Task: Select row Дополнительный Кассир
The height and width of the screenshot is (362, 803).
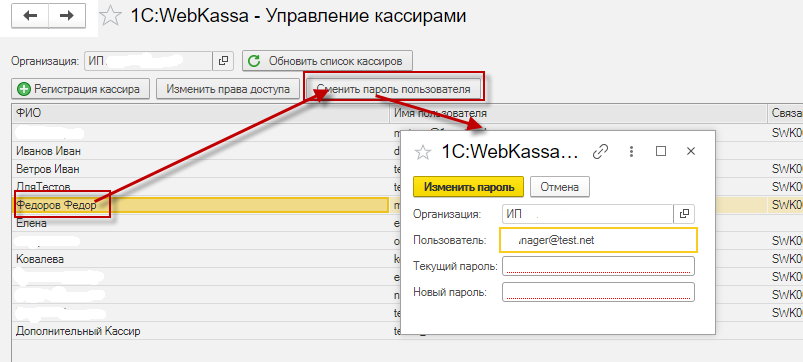Action: coord(200,331)
